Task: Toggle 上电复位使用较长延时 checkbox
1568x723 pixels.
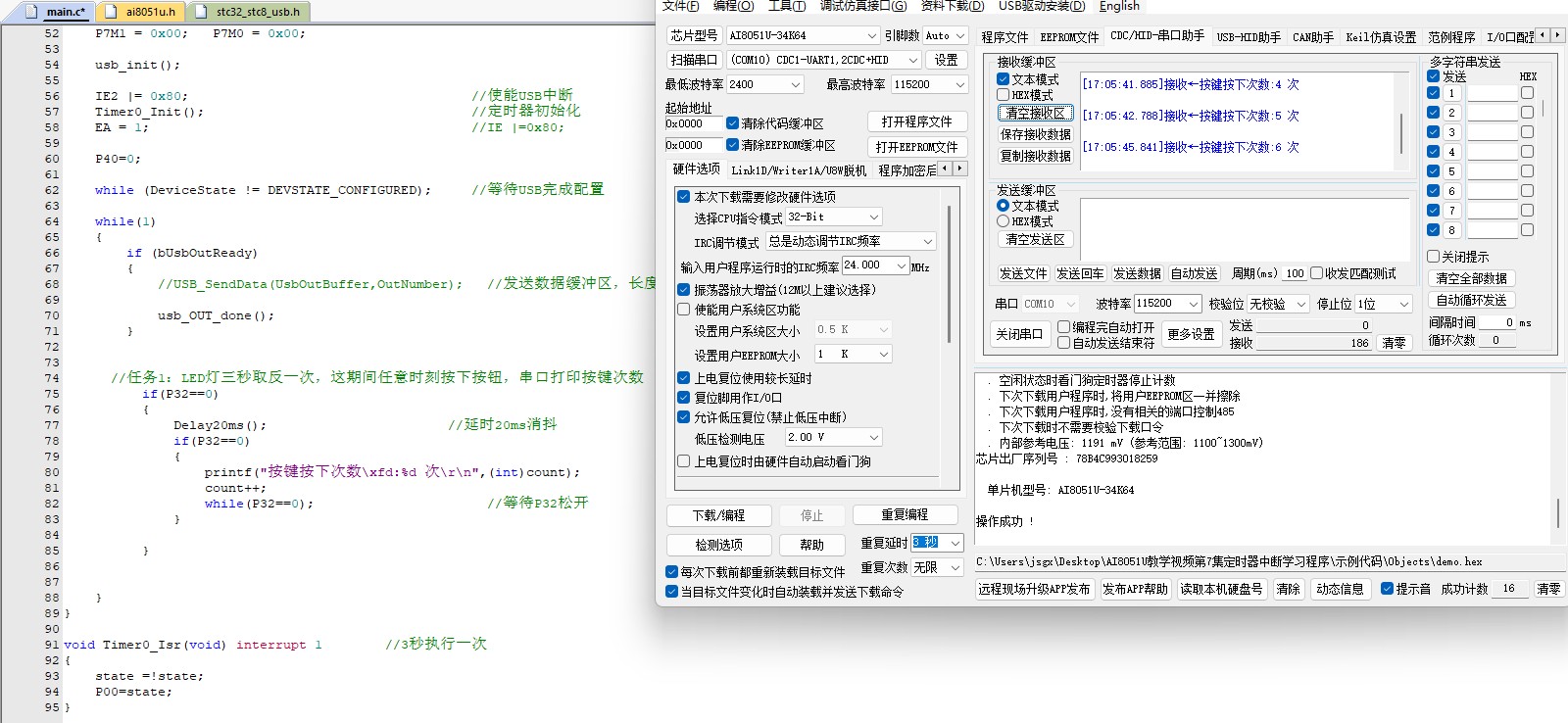Action: 684,378
